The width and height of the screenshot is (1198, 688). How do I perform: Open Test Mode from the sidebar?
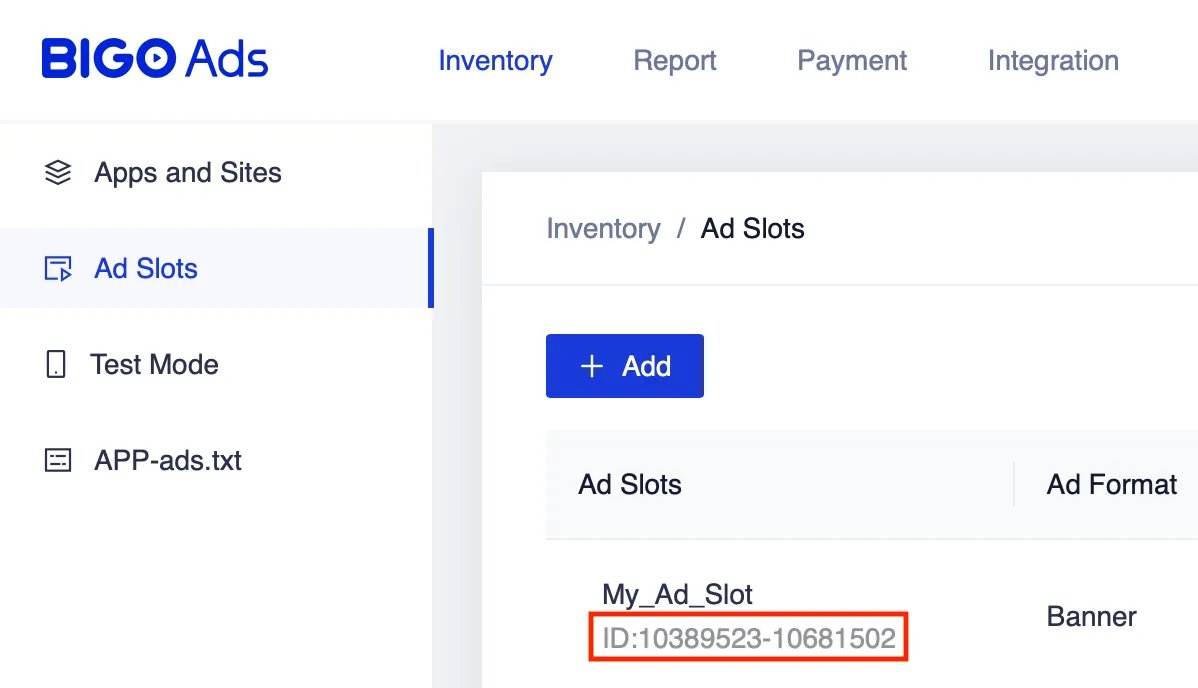click(155, 364)
